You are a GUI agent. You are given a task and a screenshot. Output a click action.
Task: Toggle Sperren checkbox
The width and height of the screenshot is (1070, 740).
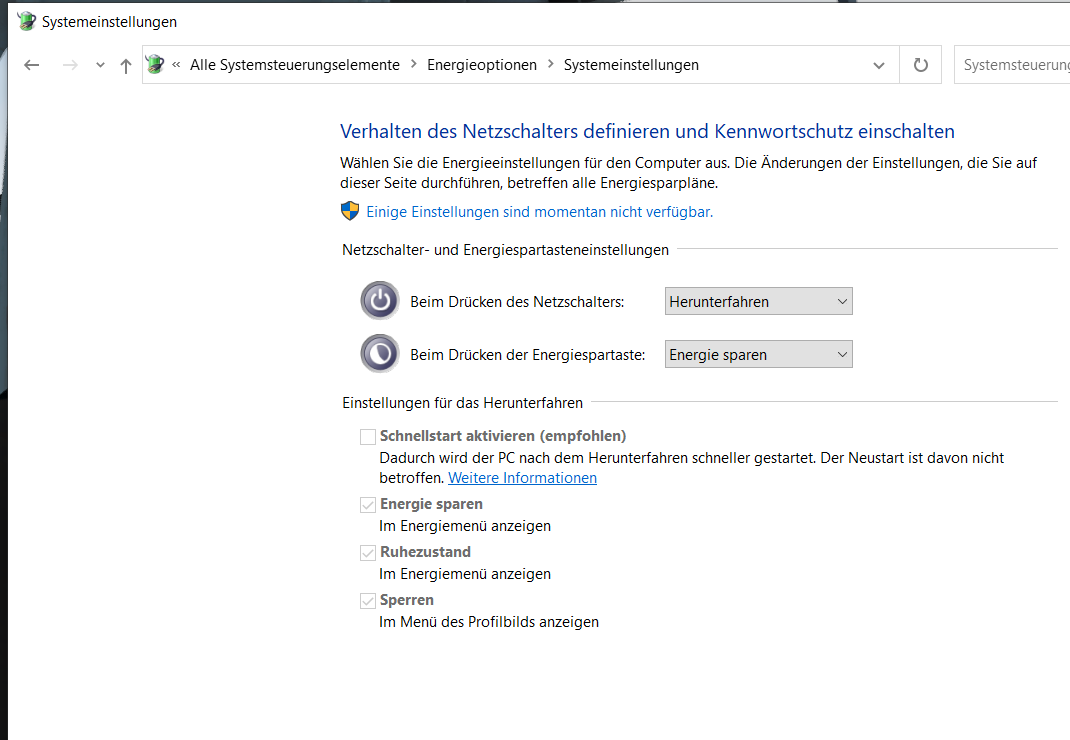click(368, 601)
